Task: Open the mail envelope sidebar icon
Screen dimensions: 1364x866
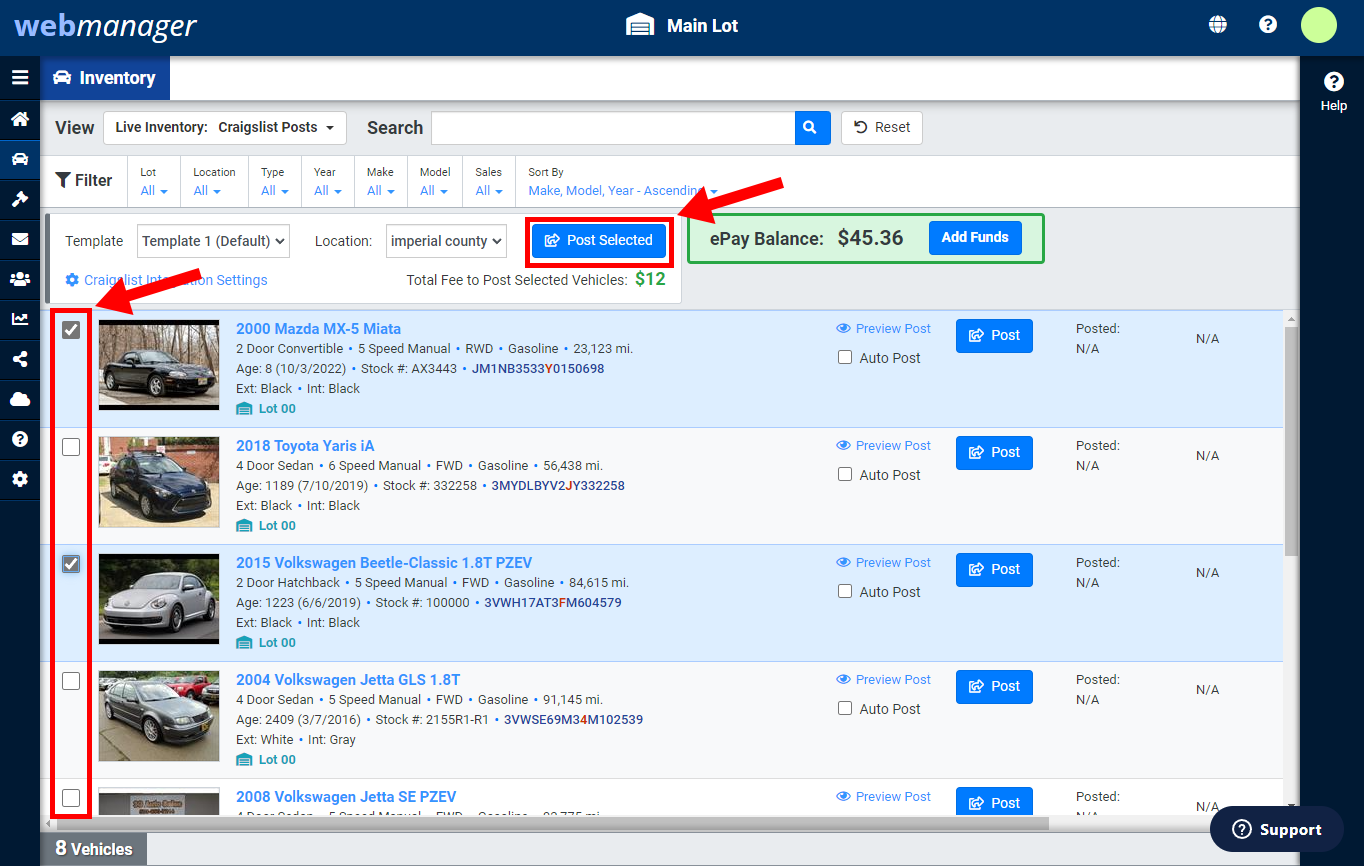Action: [x=19, y=239]
